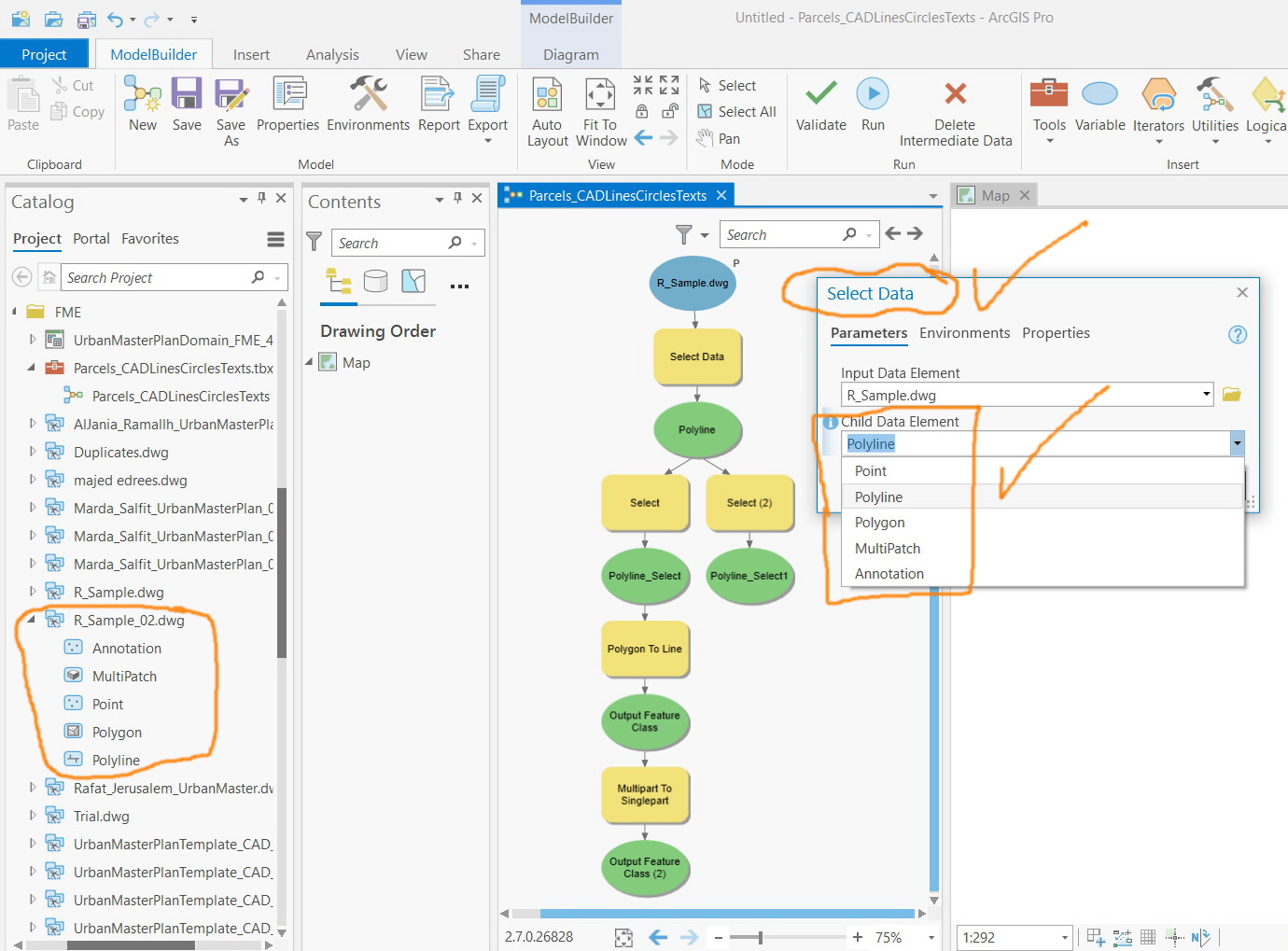1288x951 pixels.
Task: Expand the R_Sample.dwg tree item
Action: (33, 592)
